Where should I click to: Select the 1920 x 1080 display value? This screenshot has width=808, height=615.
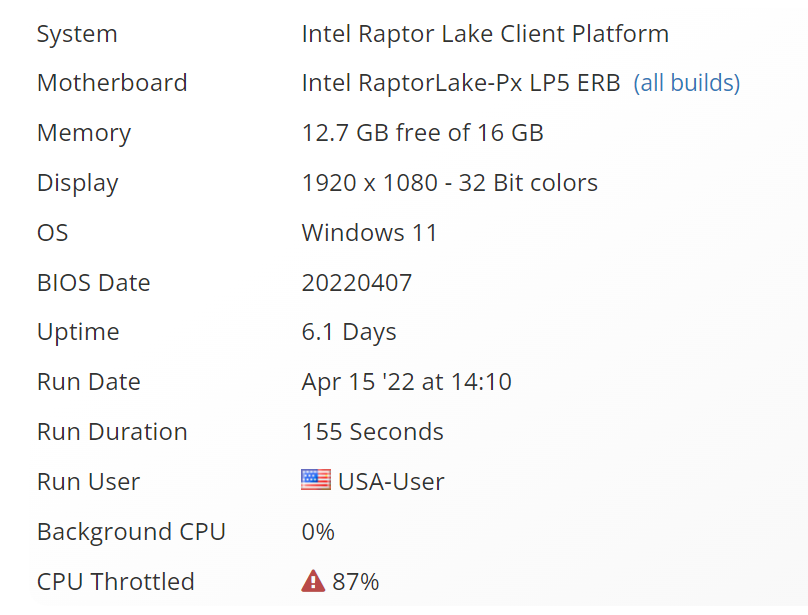coord(449,183)
